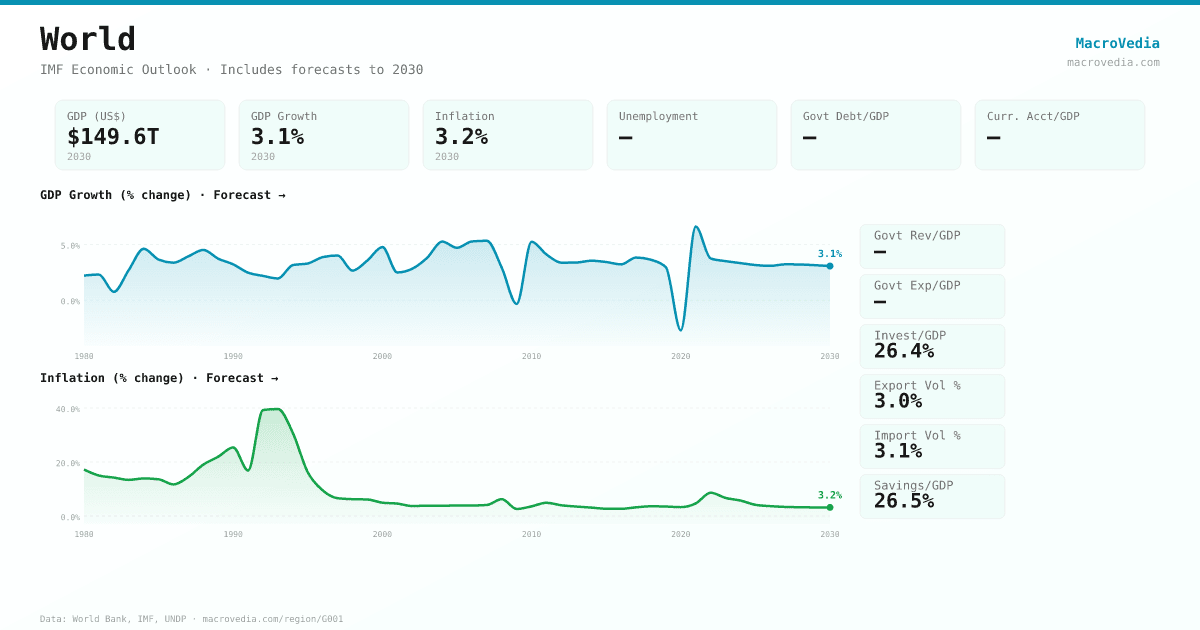
Task: Click the GDP Growth (% change) chart title
Action: [x=162, y=195]
